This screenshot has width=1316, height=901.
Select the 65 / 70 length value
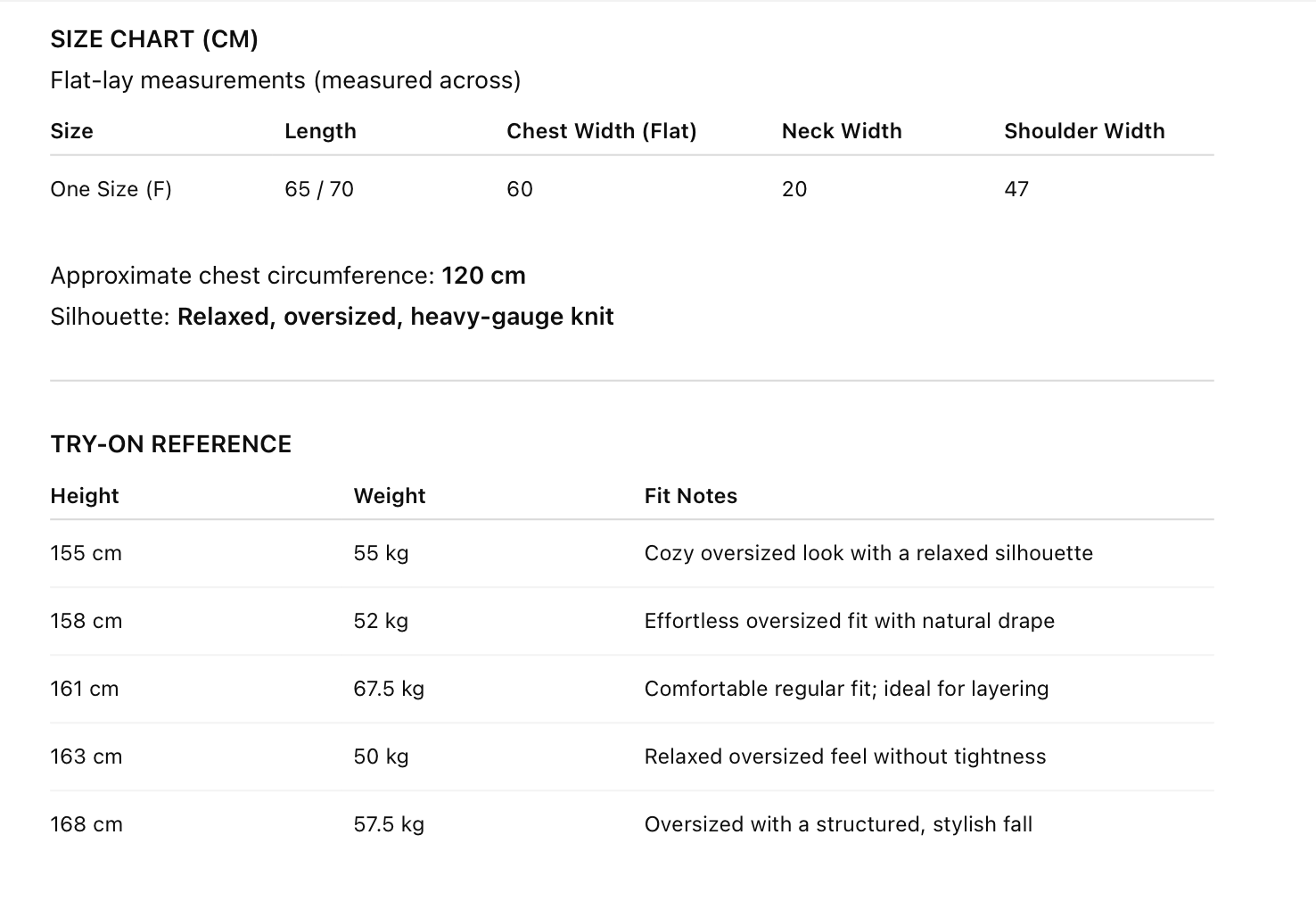318,189
